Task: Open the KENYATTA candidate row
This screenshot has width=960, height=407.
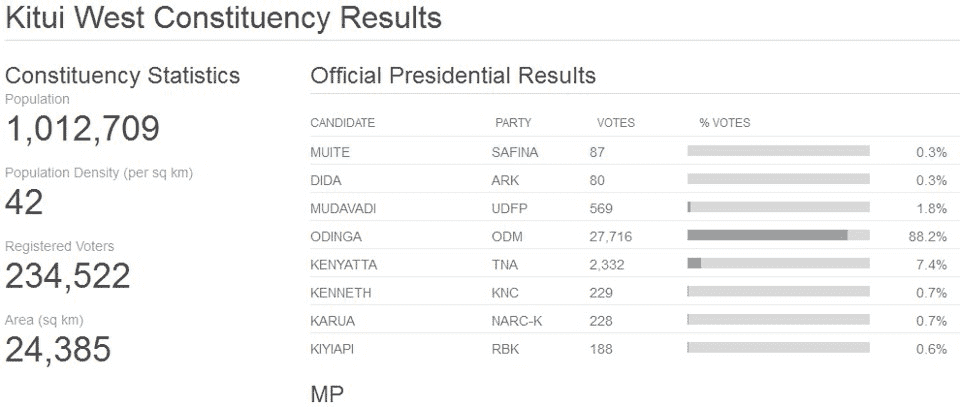Action: [x=343, y=265]
